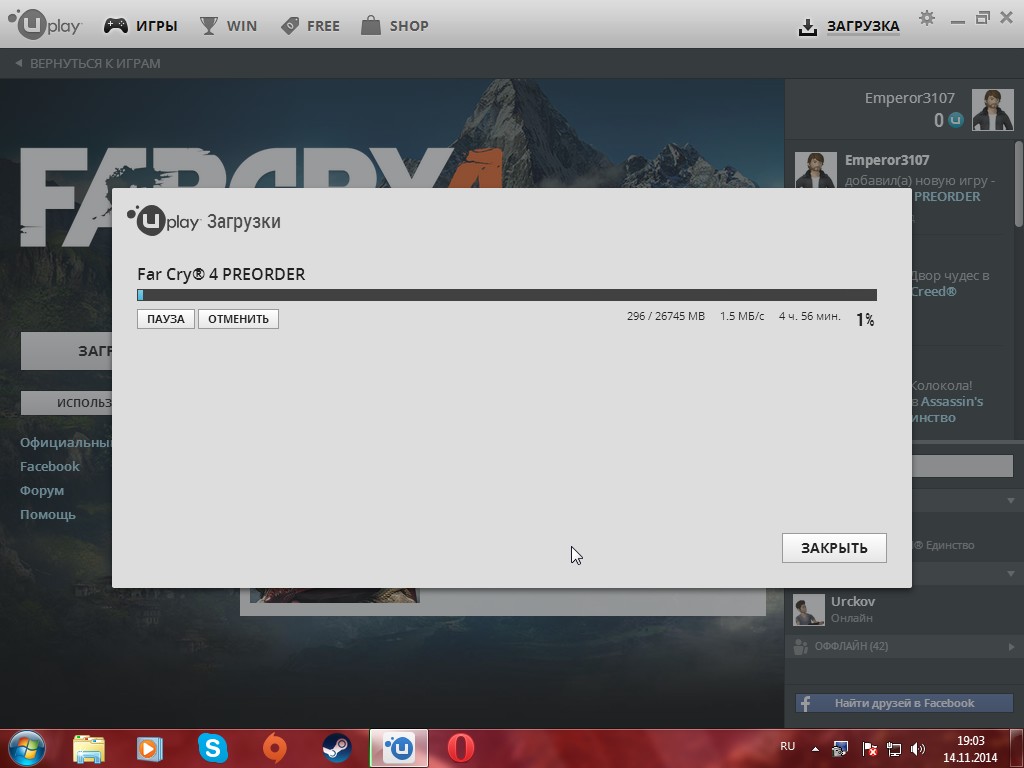Click the game controller icon
This screenshot has height=768, width=1024.
(x=116, y=26)
